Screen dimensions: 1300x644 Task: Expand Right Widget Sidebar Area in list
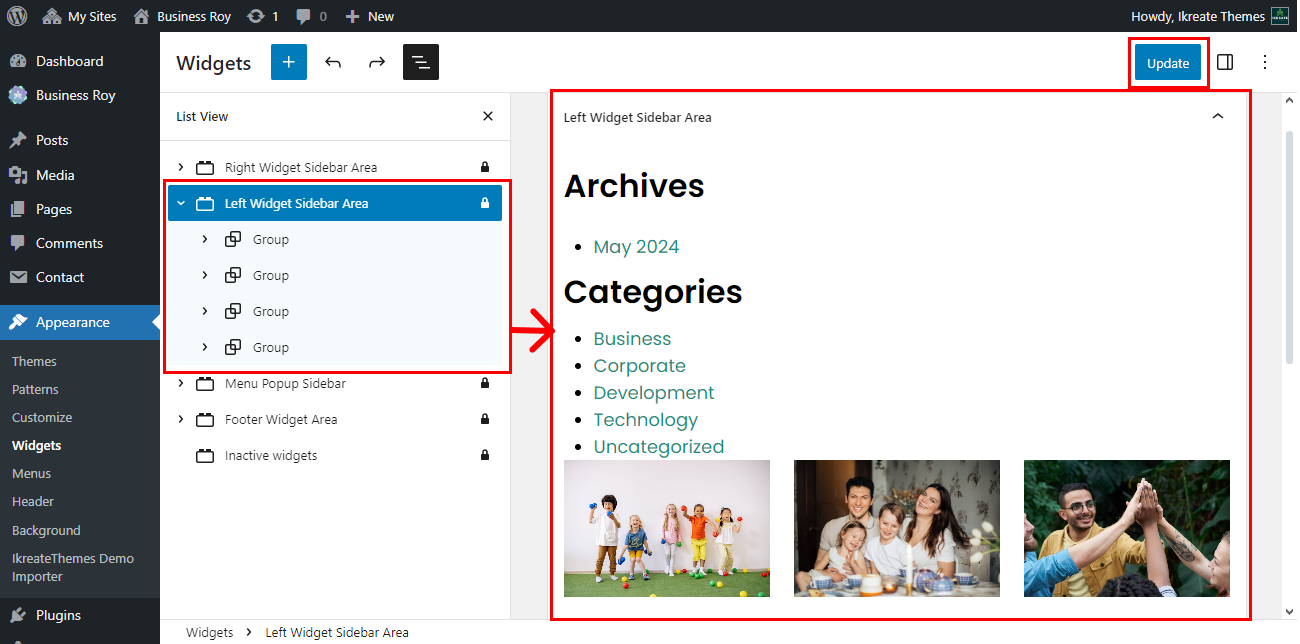pyautogui.click(x=181, y=167)
